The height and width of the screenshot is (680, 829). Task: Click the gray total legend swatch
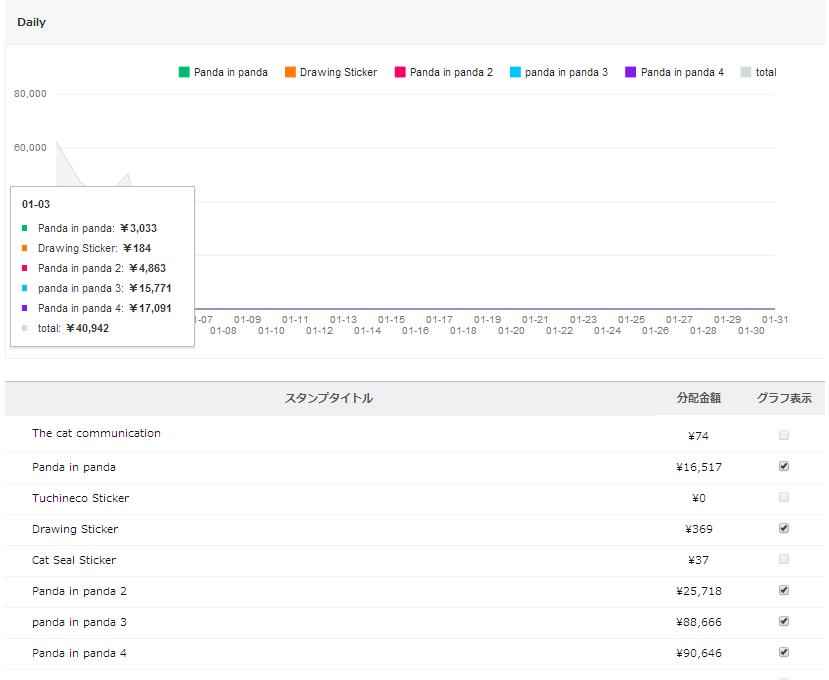pyautogui.click(x=746, y=72)
